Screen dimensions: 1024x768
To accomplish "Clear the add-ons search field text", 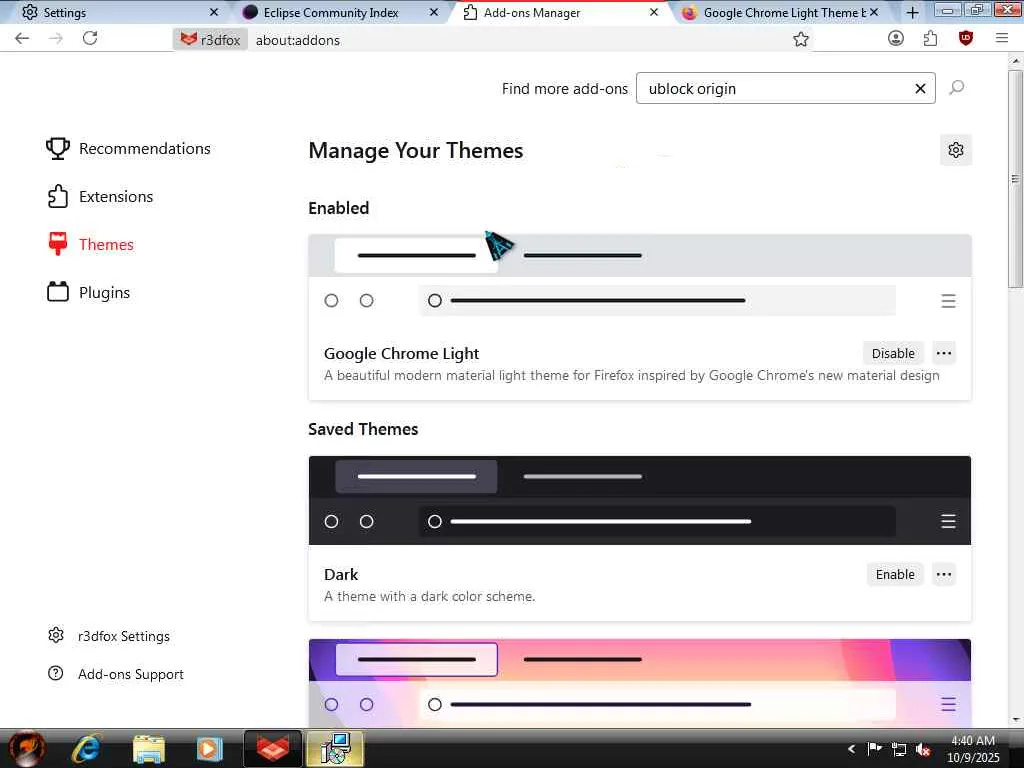I will click(920, 89).
